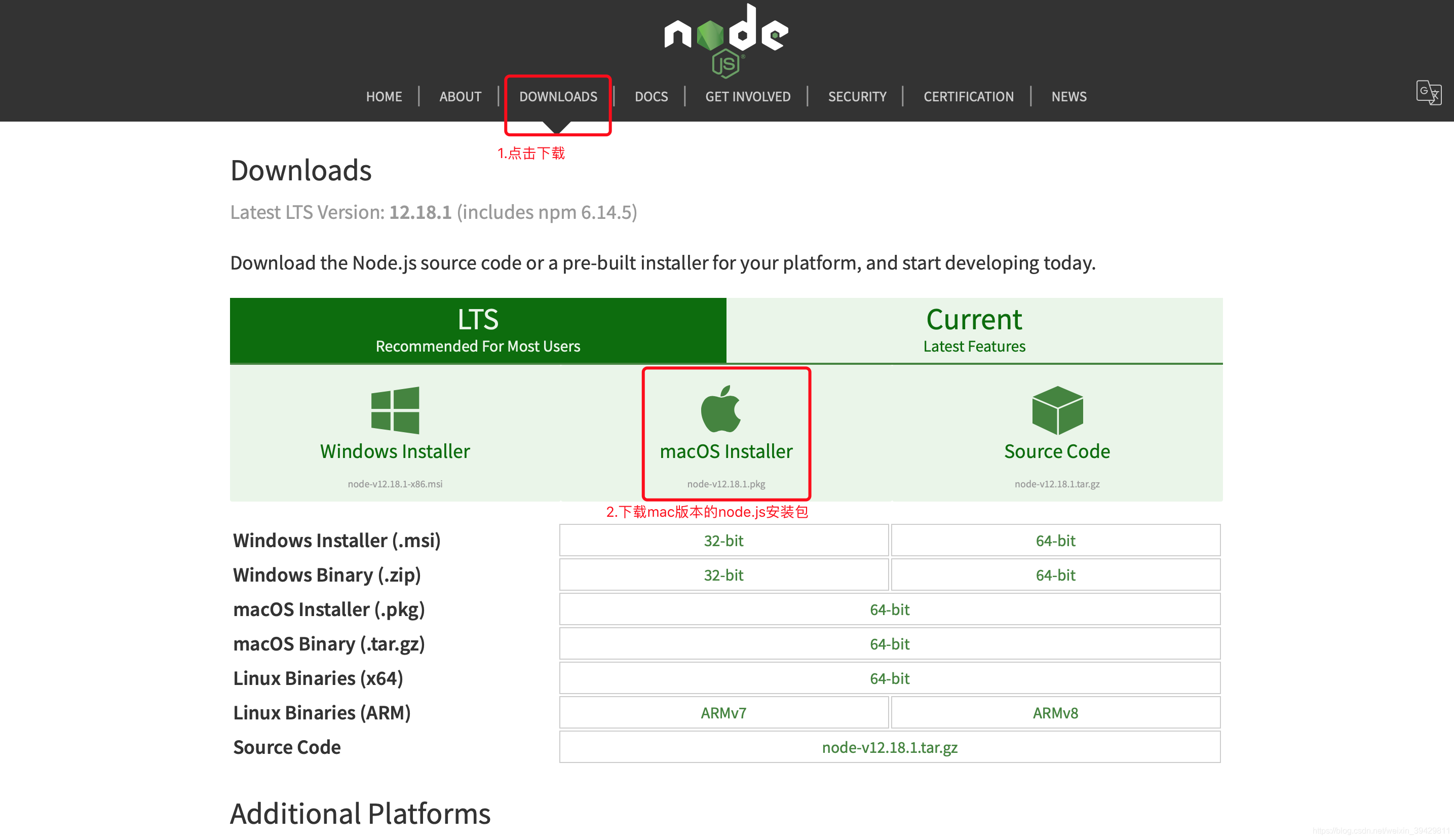Viewport: 1454px width, 840px height.
Task: Open the NEWS menu item
Action: coord(1068,96)
